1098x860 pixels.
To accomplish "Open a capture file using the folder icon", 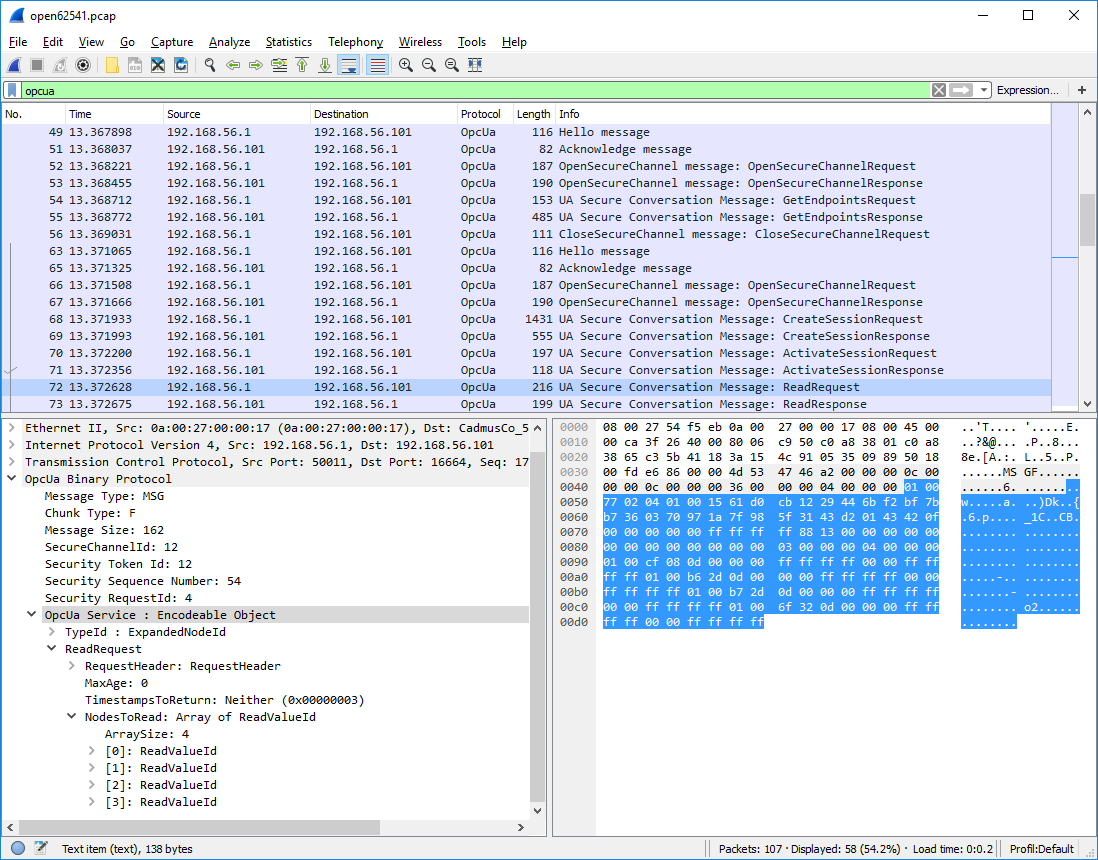I will (x=112, y=64).
